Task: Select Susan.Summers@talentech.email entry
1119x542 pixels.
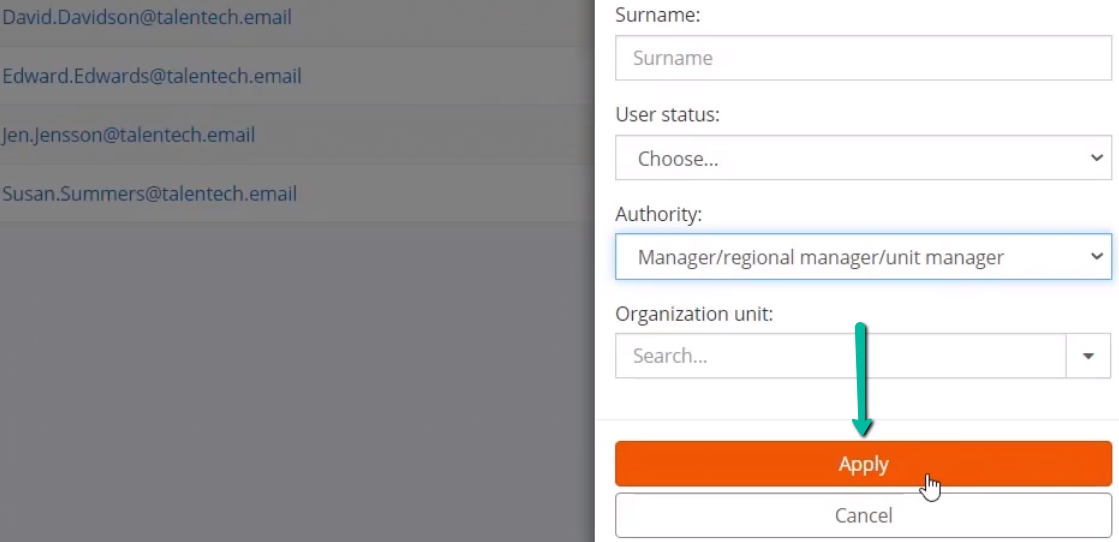Action: [x=149, y=194]
